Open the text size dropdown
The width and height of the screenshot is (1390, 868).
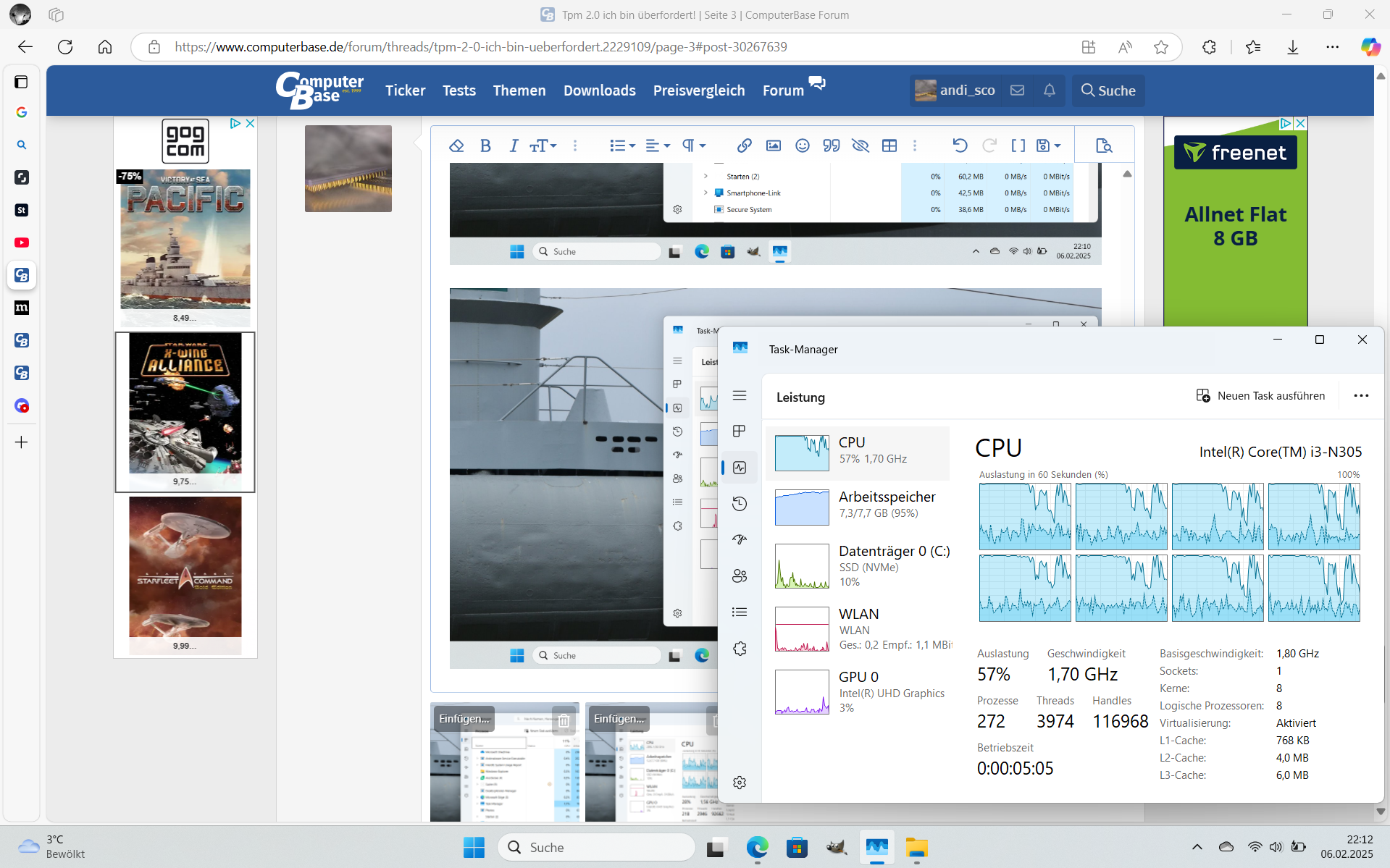(543, 146)
